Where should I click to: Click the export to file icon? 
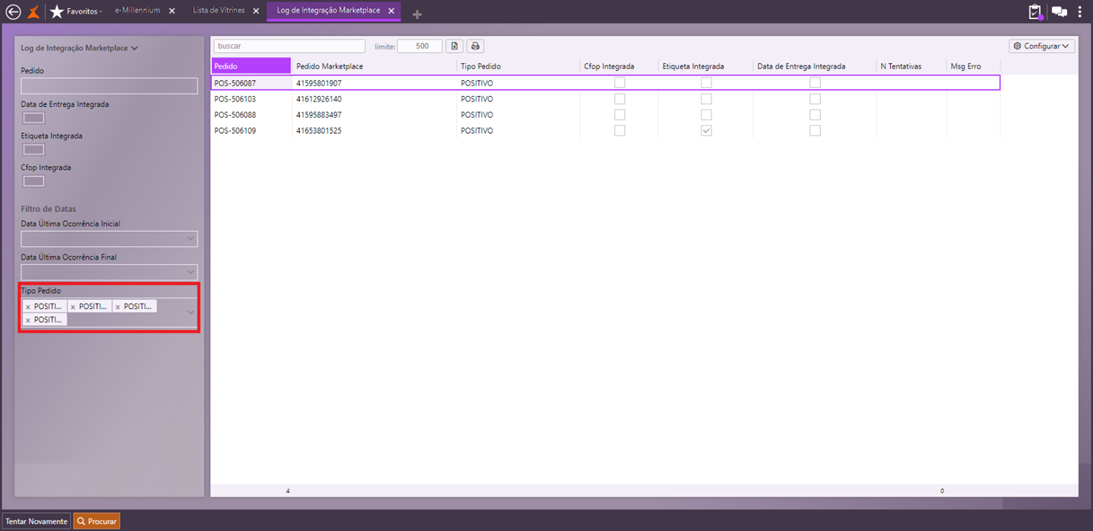point(454,46)
